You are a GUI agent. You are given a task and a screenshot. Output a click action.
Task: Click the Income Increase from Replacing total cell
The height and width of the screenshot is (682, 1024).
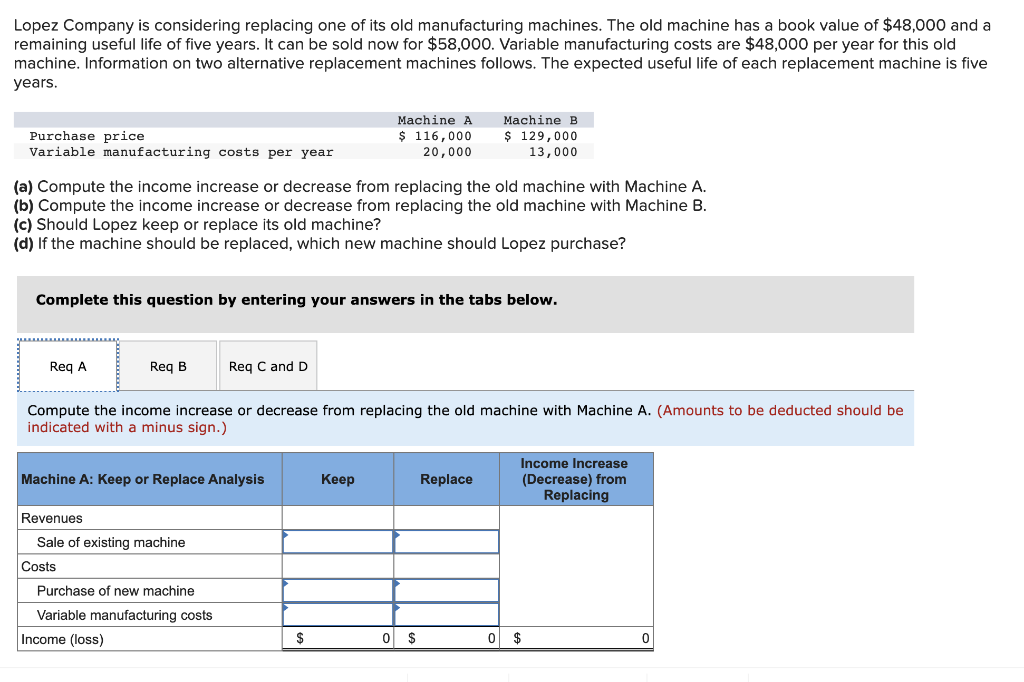pyautogui.click(x=576, y=638)
